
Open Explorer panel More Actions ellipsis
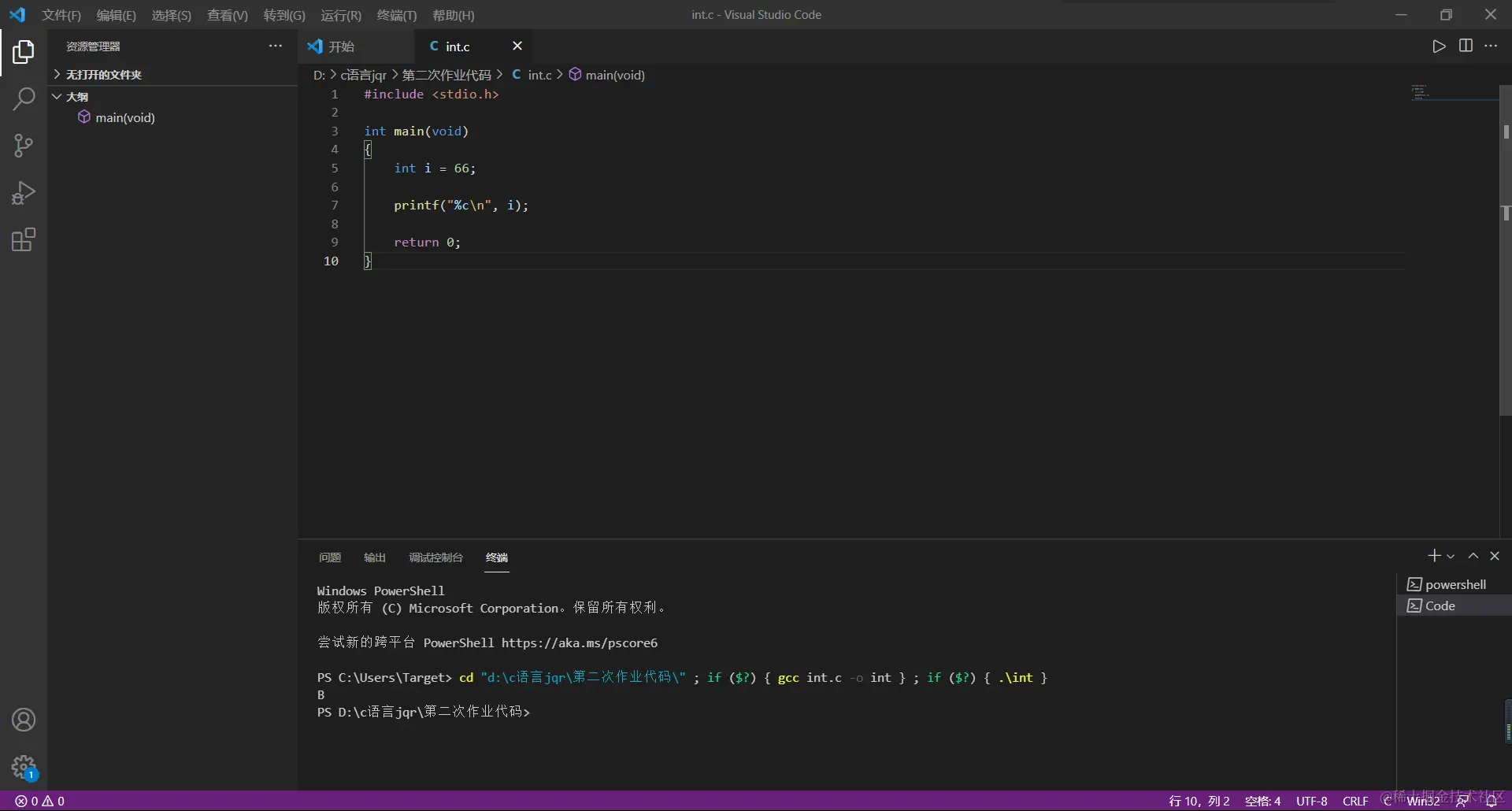(276, 46)
